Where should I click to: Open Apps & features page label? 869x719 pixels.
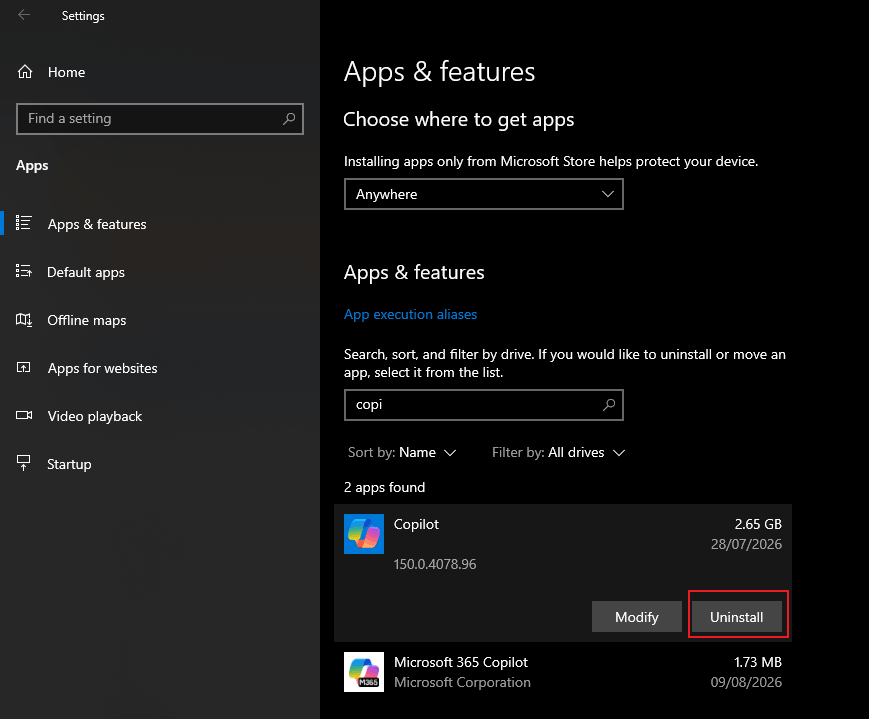point(97,224)
